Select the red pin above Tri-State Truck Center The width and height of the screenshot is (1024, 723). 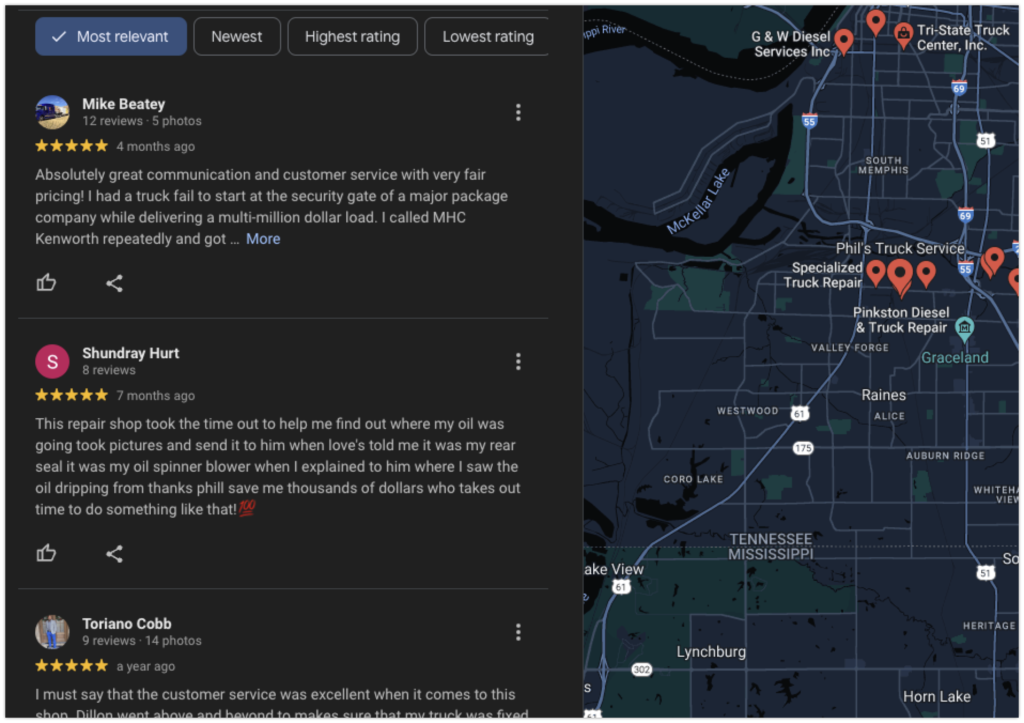point(876,22)
